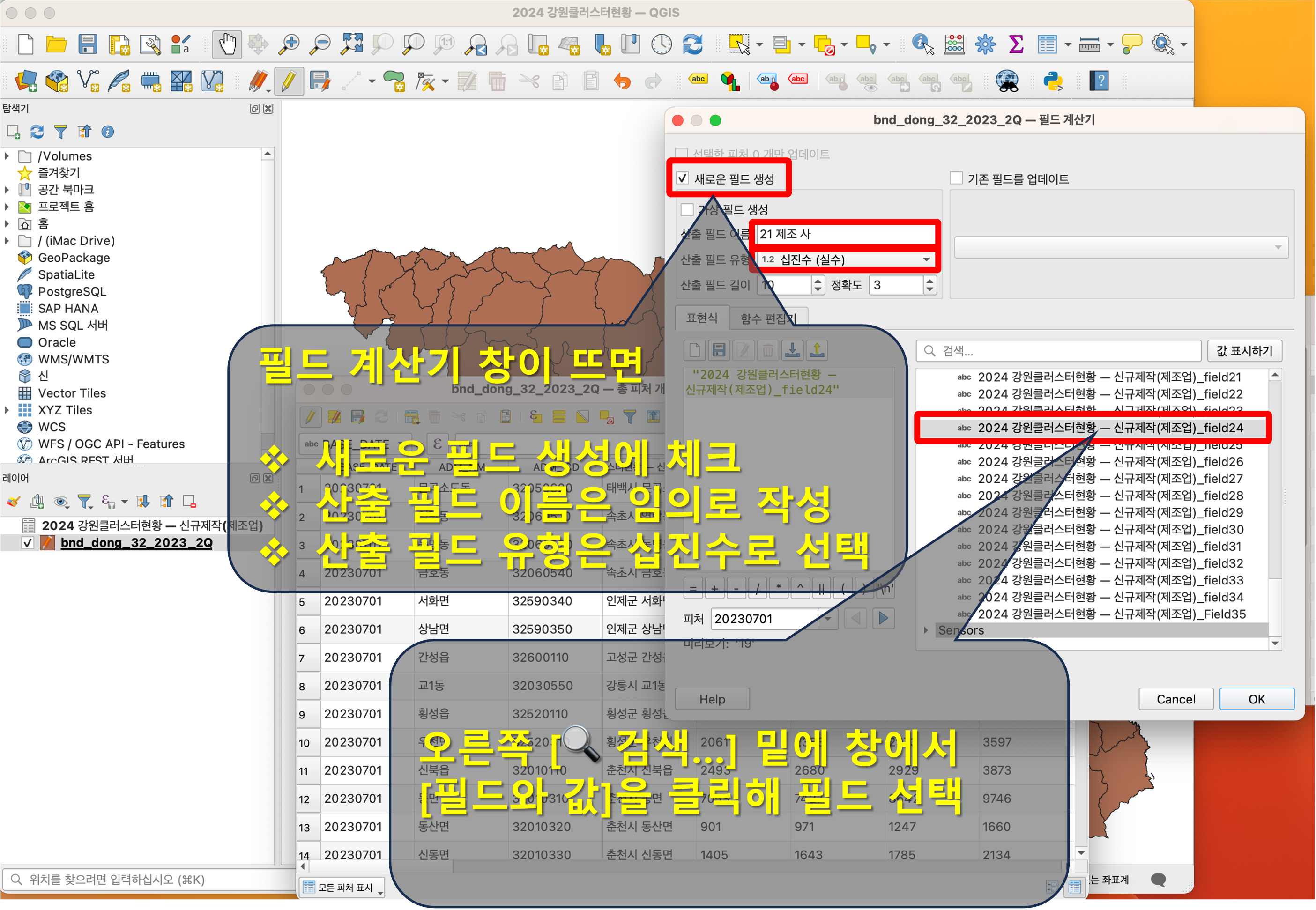Click the Identify Features icon
The width and height of the screenshot is (1316, 910).
click(922, 44)
